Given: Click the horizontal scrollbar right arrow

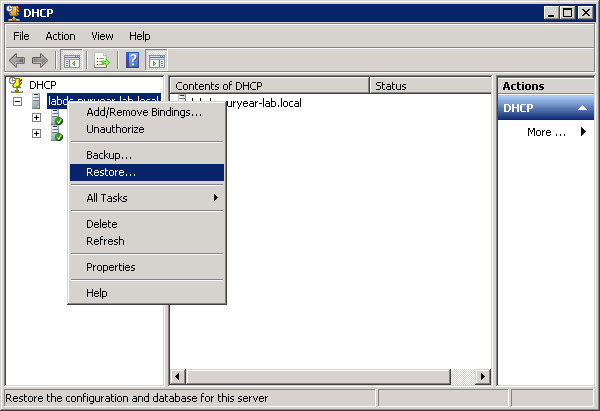Looking at the screenshot, I should 483,377.
